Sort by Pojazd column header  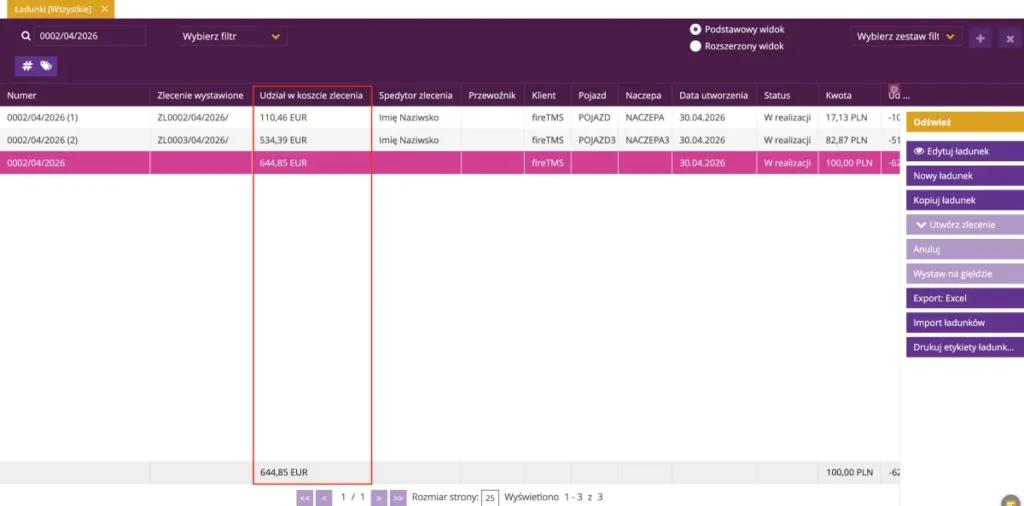592,95
